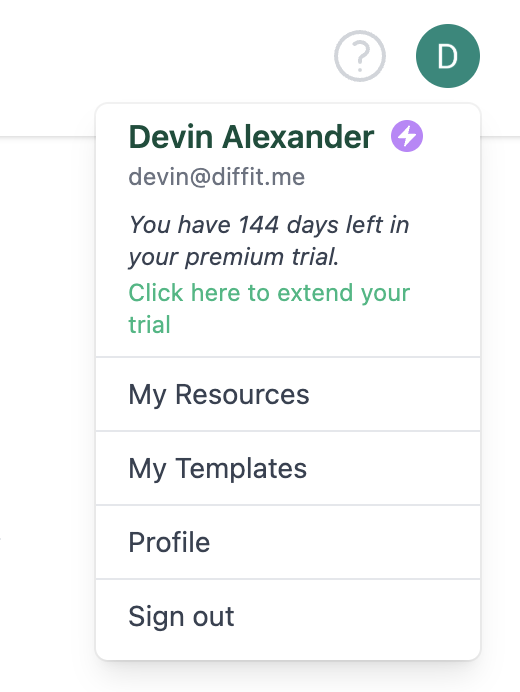Toggle the user dropdown with the profile circle
The image size is (520, 692).
tap(448, 56)
